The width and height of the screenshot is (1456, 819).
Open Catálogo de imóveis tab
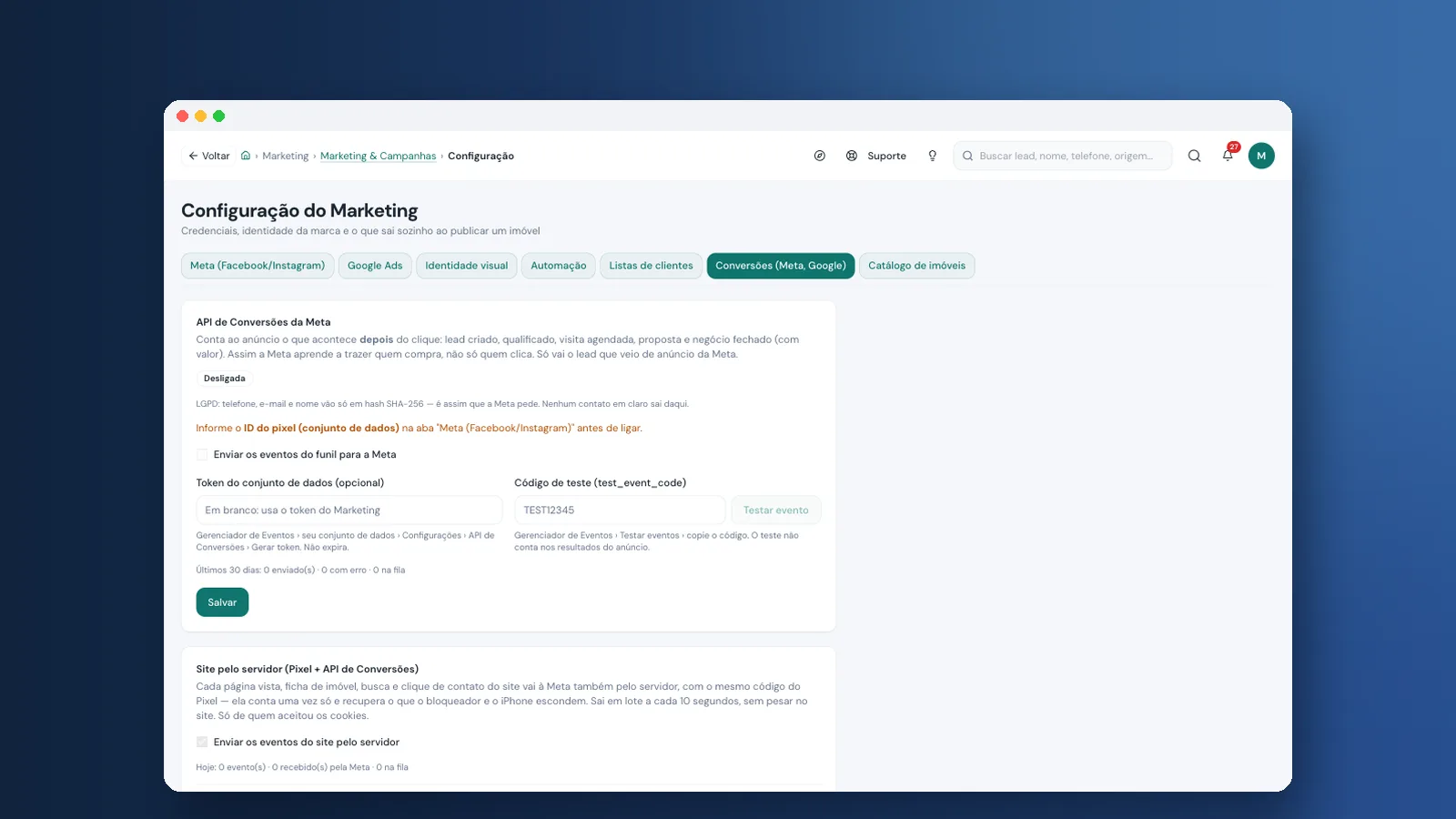click(916, 266)
